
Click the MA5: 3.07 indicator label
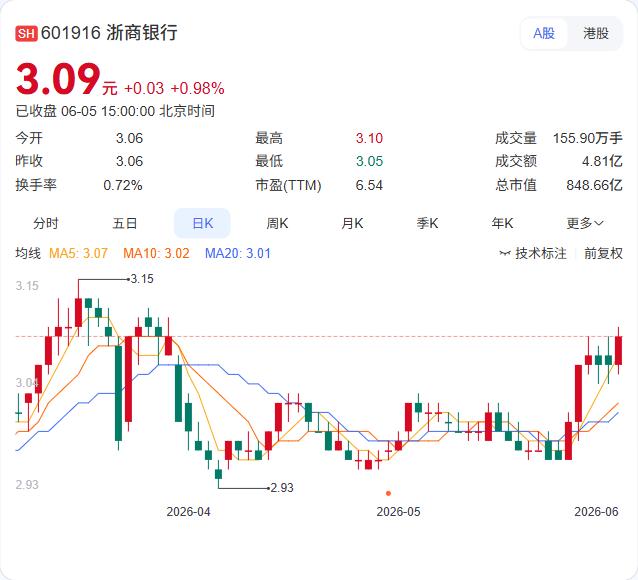78,253
